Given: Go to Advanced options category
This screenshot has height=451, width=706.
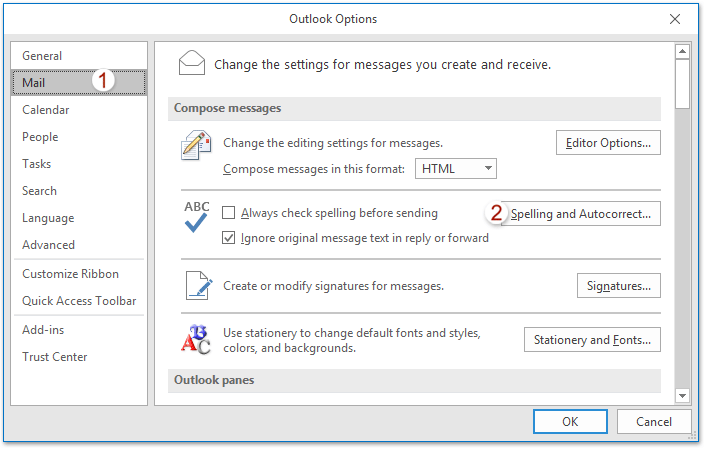Looking at the screenshot, I should [x=48, y=244].
